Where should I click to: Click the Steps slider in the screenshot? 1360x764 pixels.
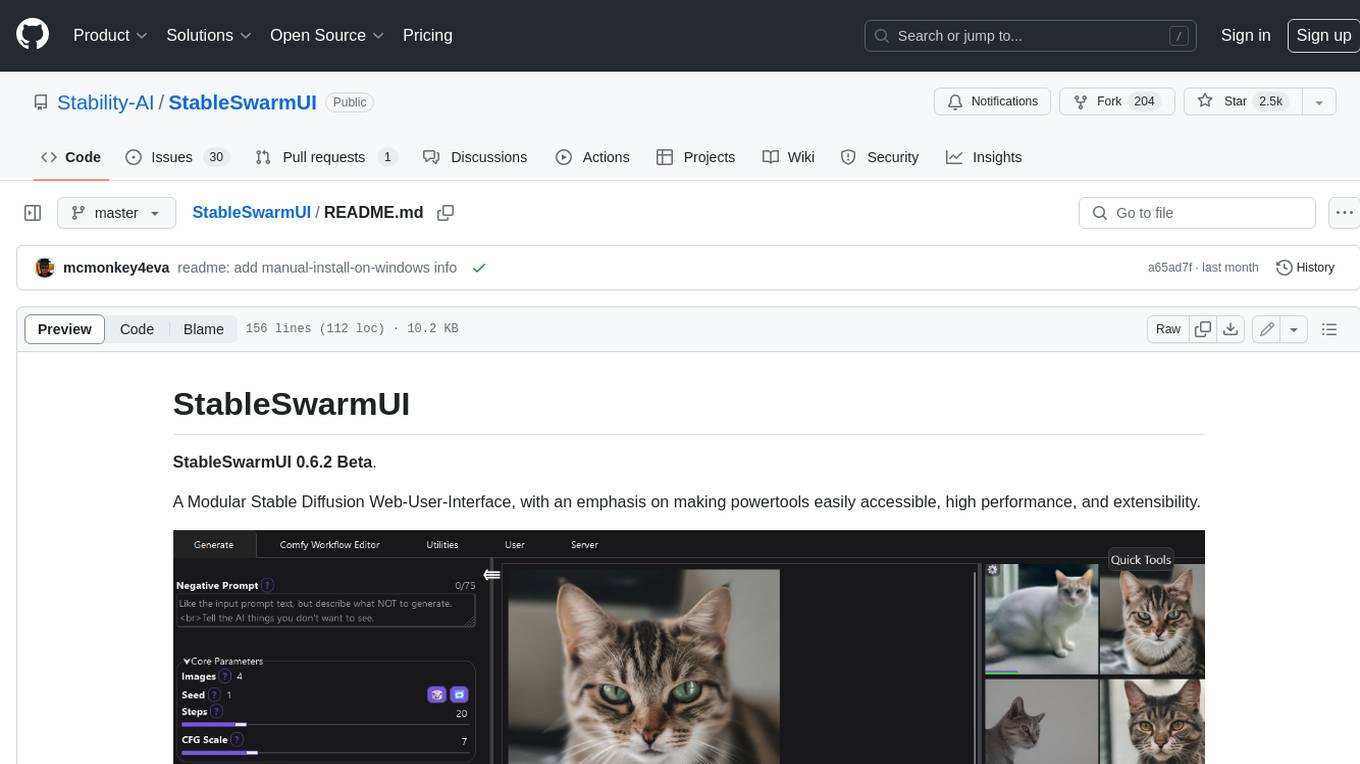click(x=325, y=724)
